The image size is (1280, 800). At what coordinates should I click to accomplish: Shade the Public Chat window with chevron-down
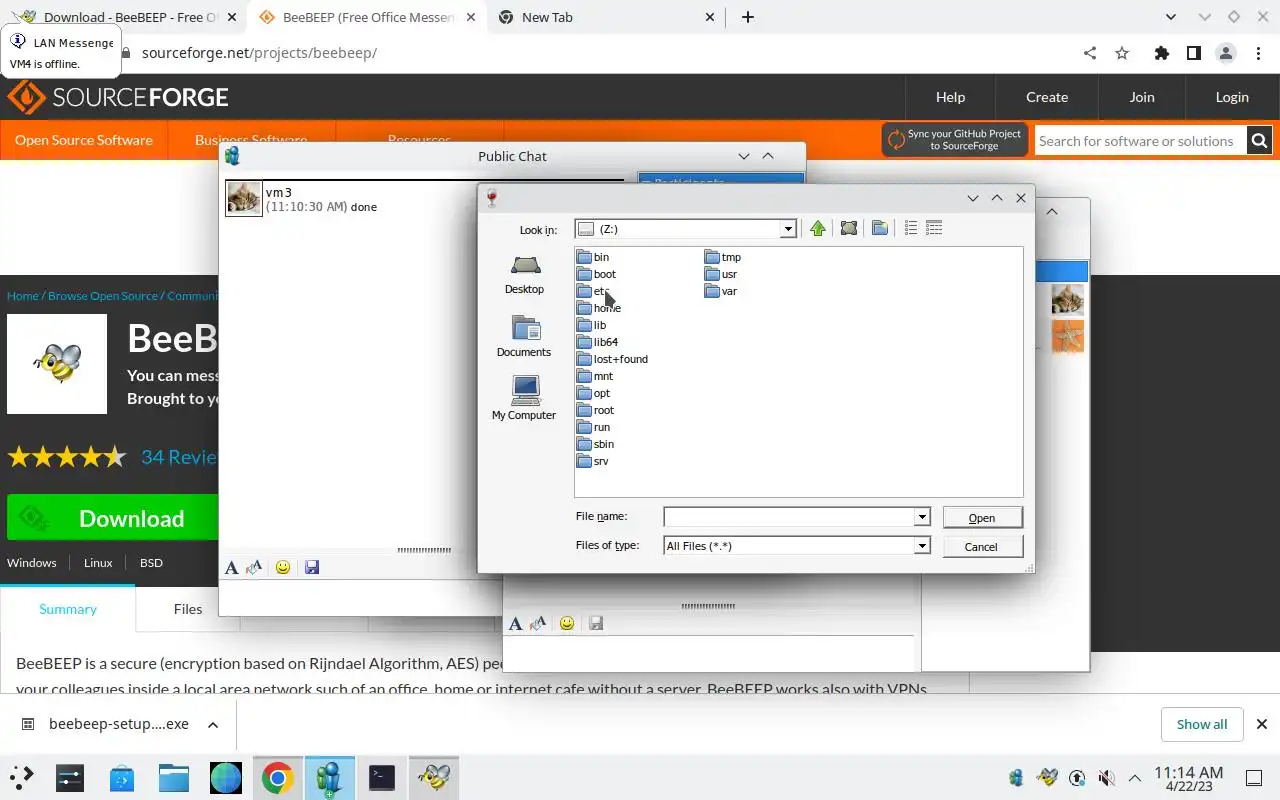pyautogui.click(x=744, y=156)
